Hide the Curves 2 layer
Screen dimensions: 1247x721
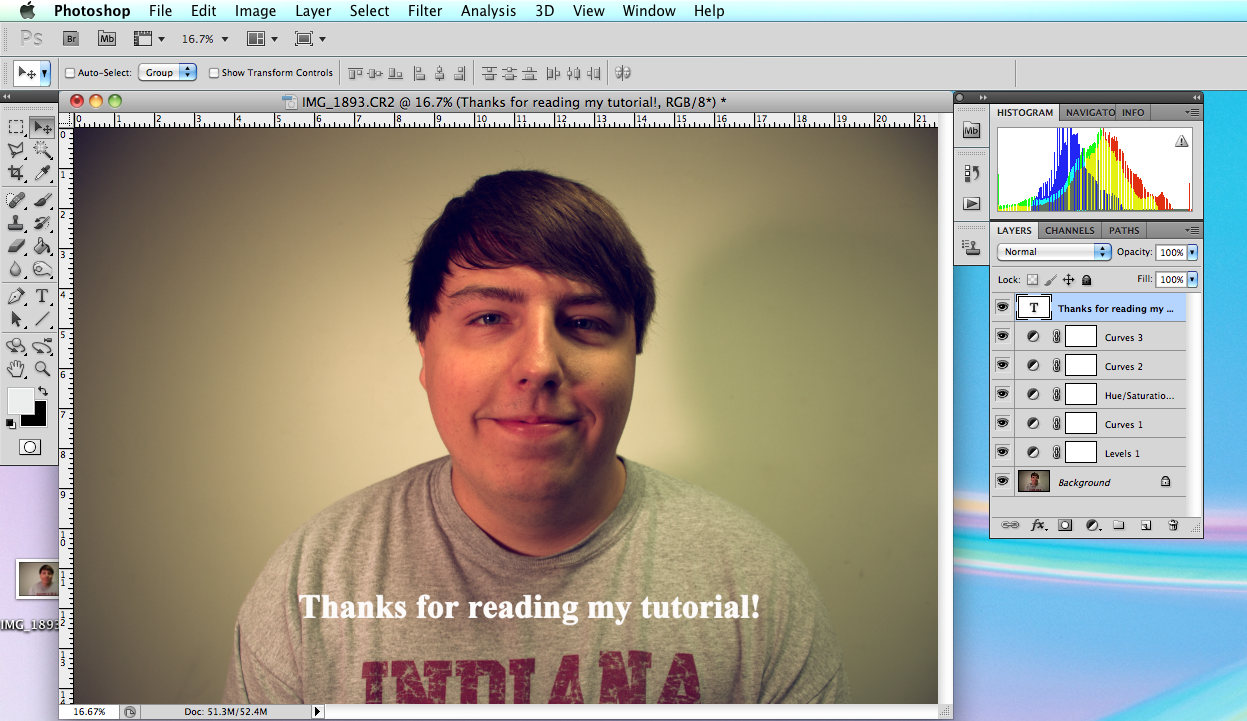[x=1002, y=366]
